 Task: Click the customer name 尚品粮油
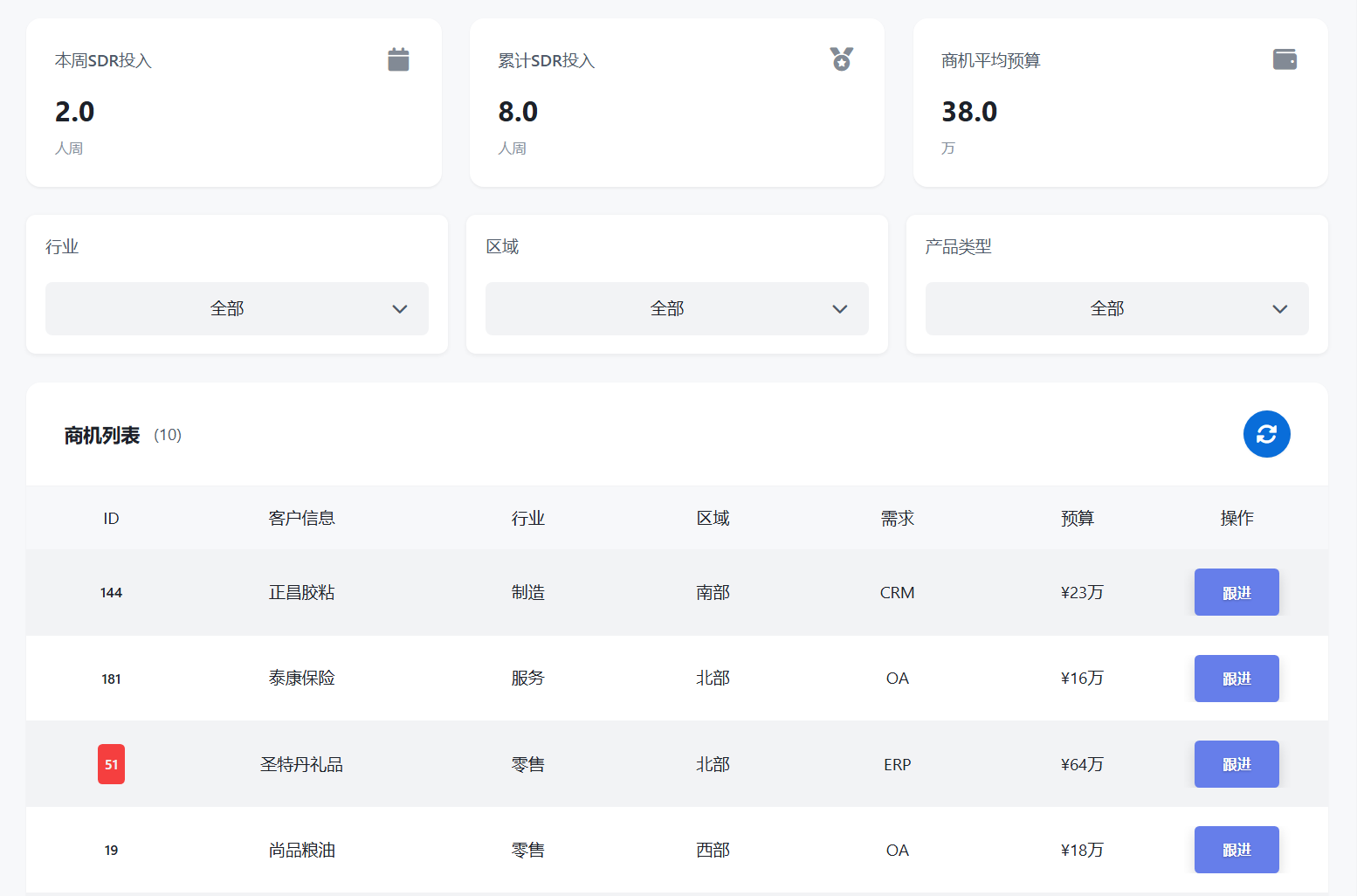(301, 849)
